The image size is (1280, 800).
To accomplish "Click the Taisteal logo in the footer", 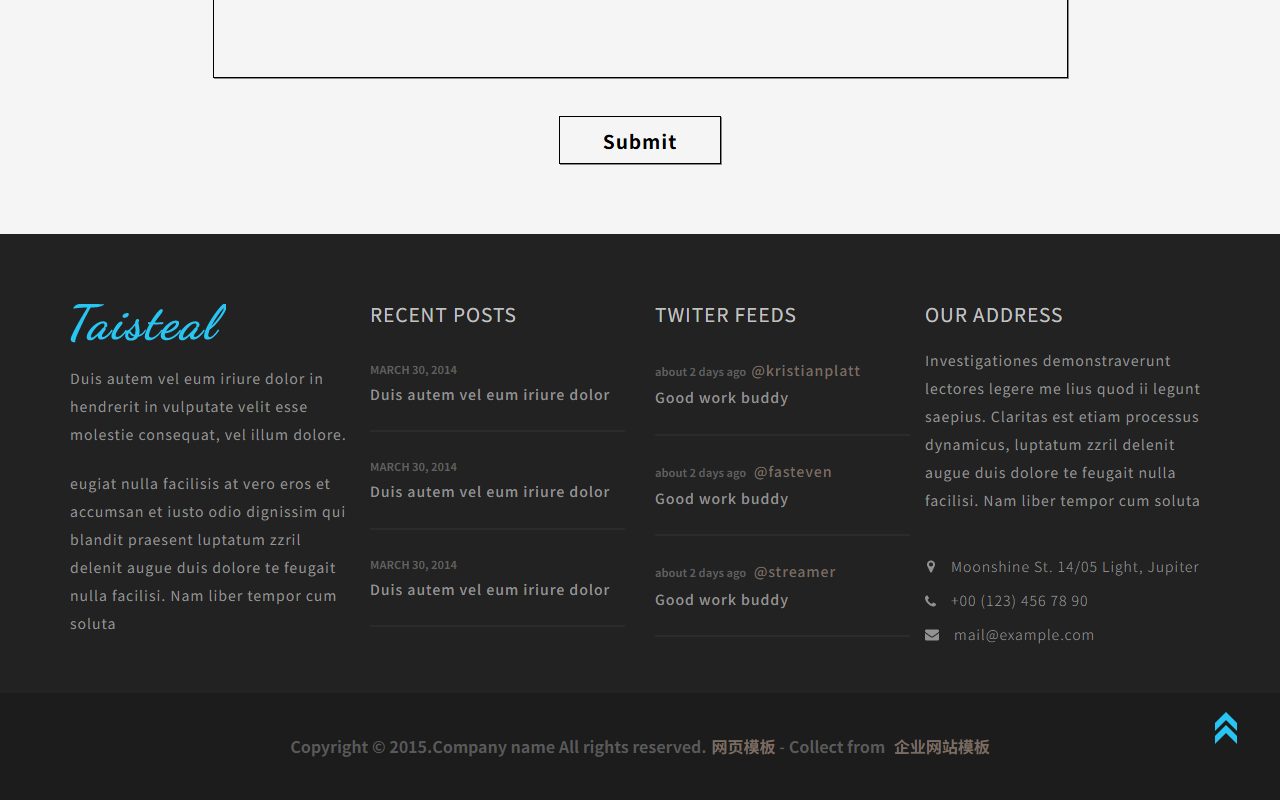I will pos(148,323).
